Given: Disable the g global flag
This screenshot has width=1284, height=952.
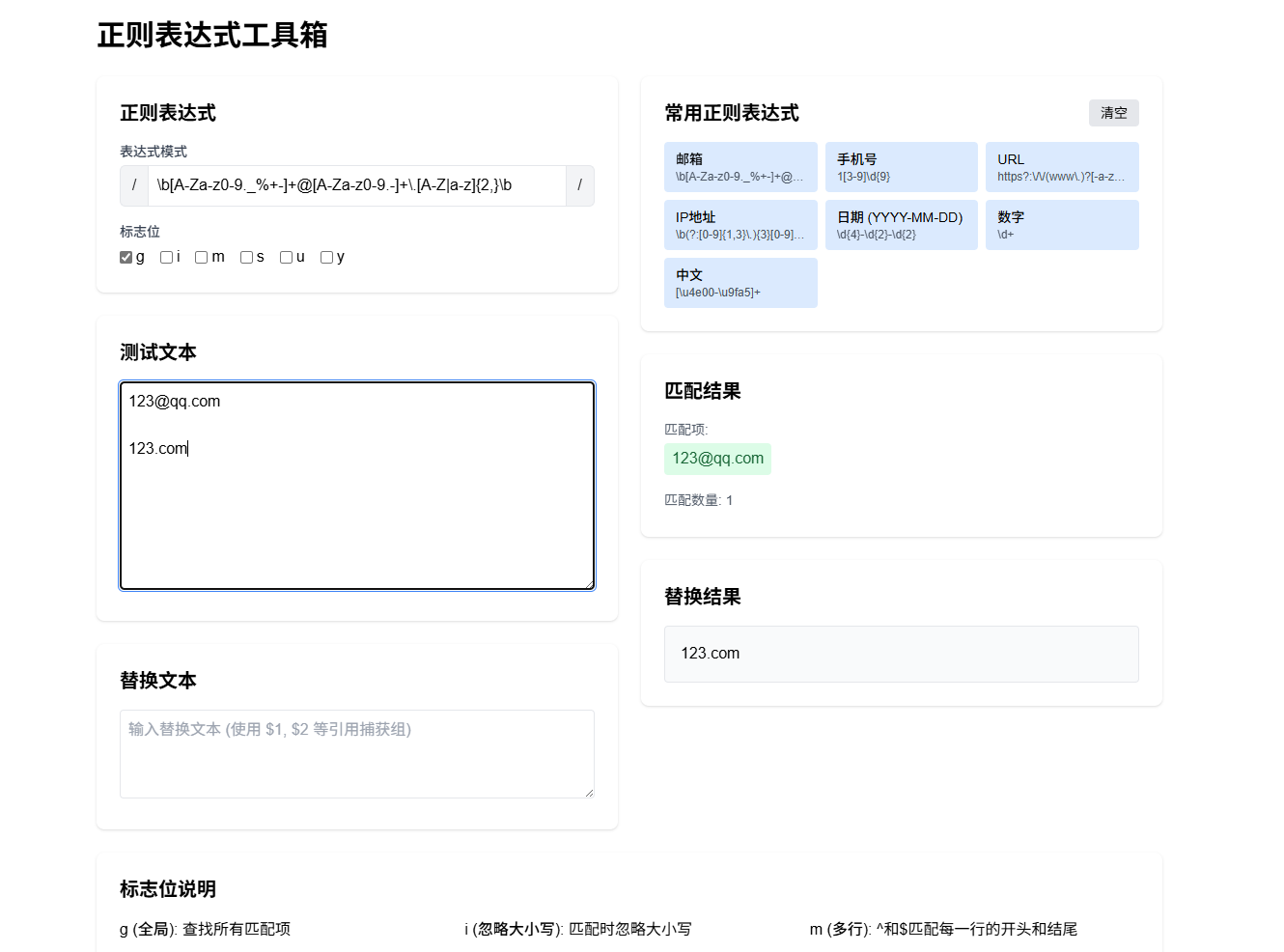Looking at the screenshot, I should (x=126, y=257).
